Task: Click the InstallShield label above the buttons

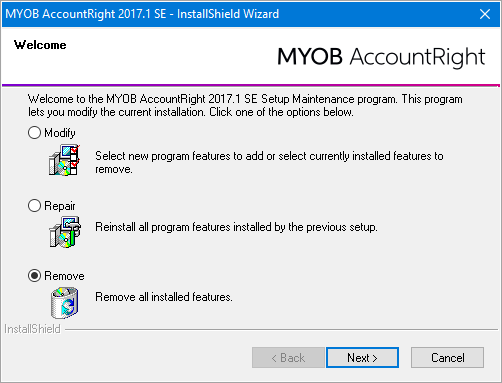Action: tap(32, 329)
